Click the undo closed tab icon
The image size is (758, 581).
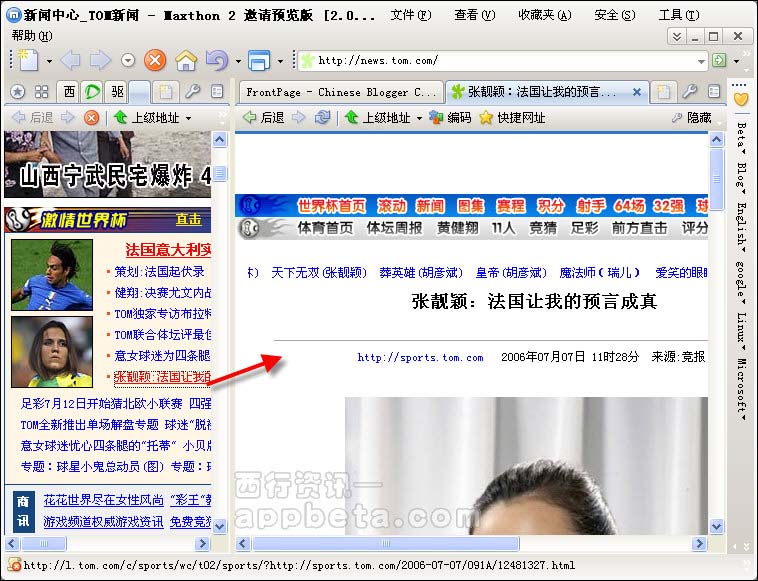coord(216,60)
